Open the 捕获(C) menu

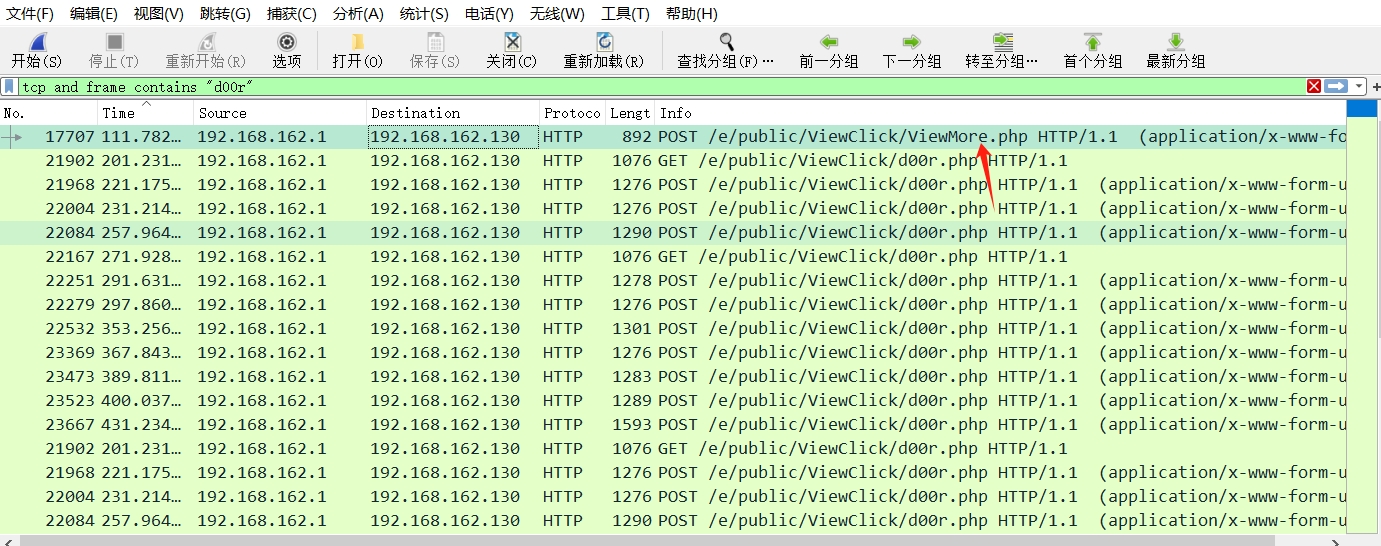point(292,14)
